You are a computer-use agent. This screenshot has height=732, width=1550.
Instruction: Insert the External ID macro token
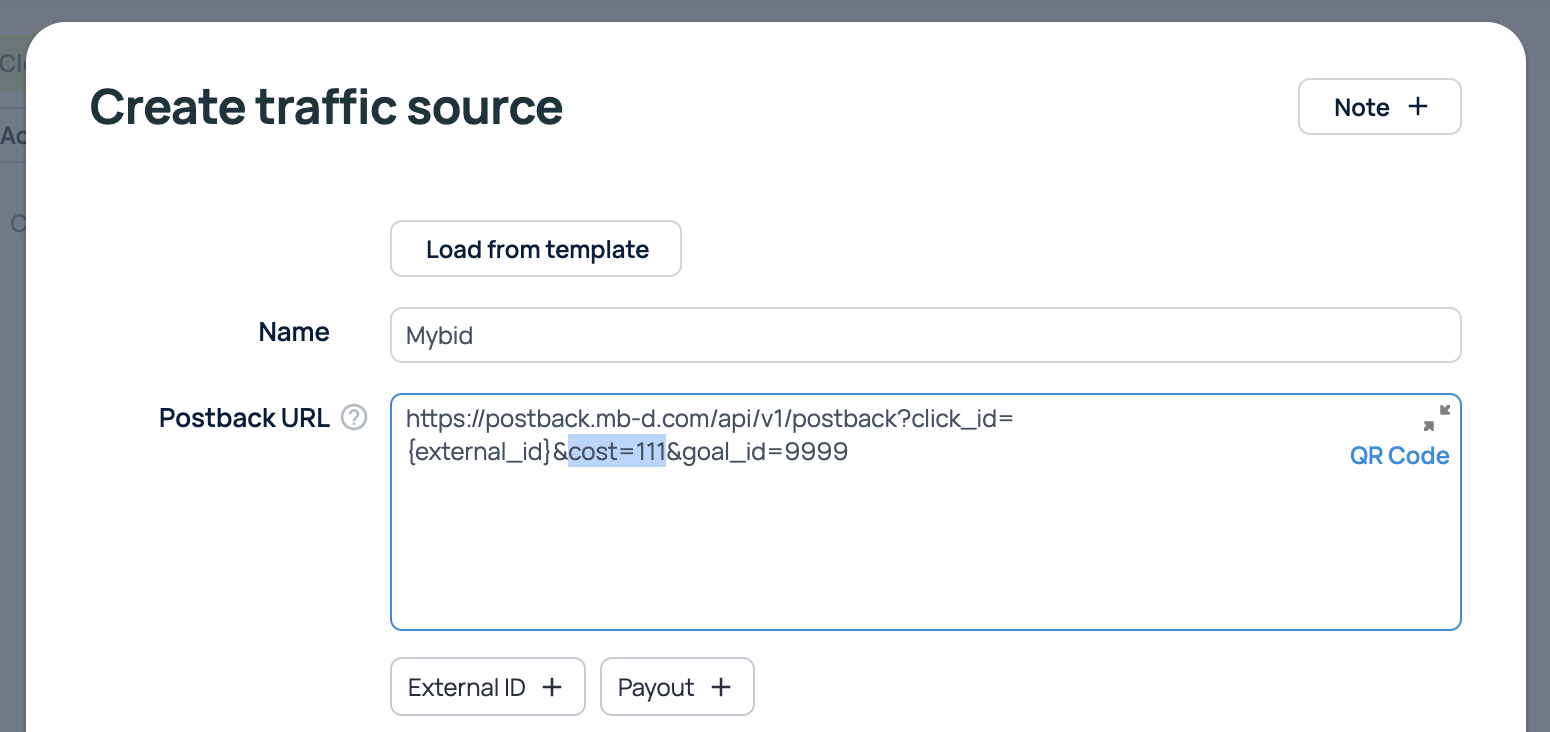click(468, 687)
